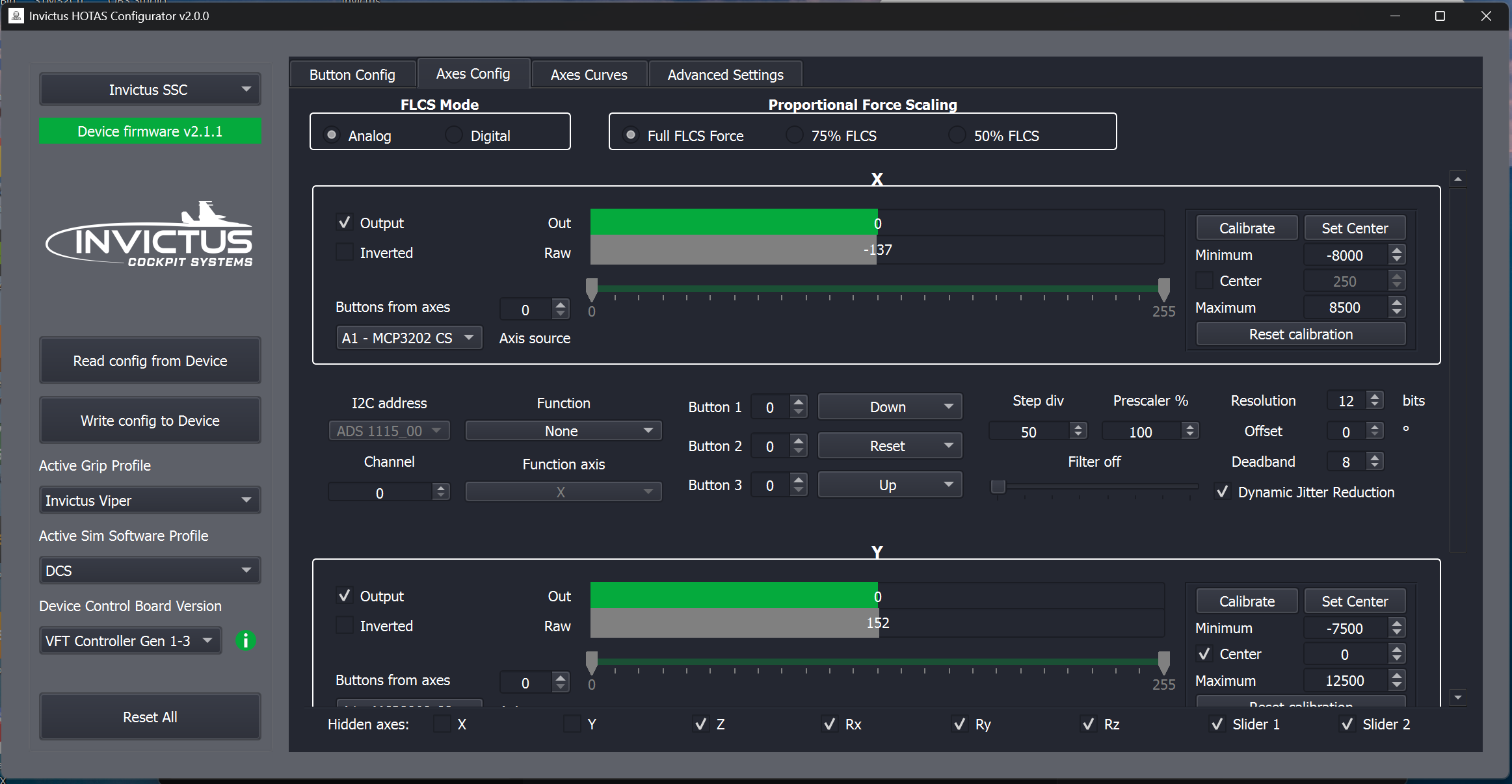This screenshot has height=784, width=1512.
Task: Switch to the Button Config tab
Action: pyautogui.click(x=352, y=75)
